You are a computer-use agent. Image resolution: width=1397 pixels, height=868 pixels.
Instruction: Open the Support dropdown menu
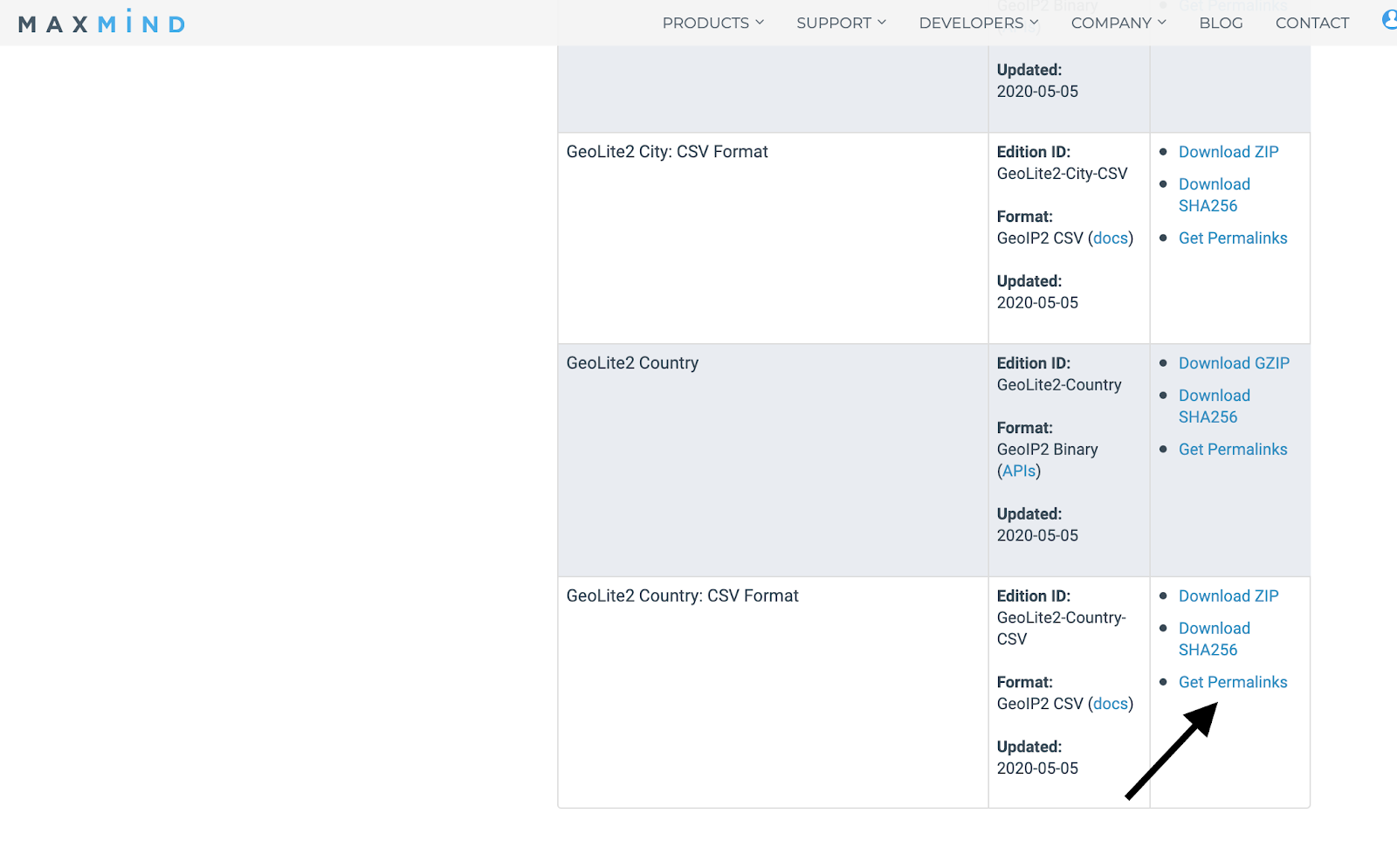click(841, 23)
